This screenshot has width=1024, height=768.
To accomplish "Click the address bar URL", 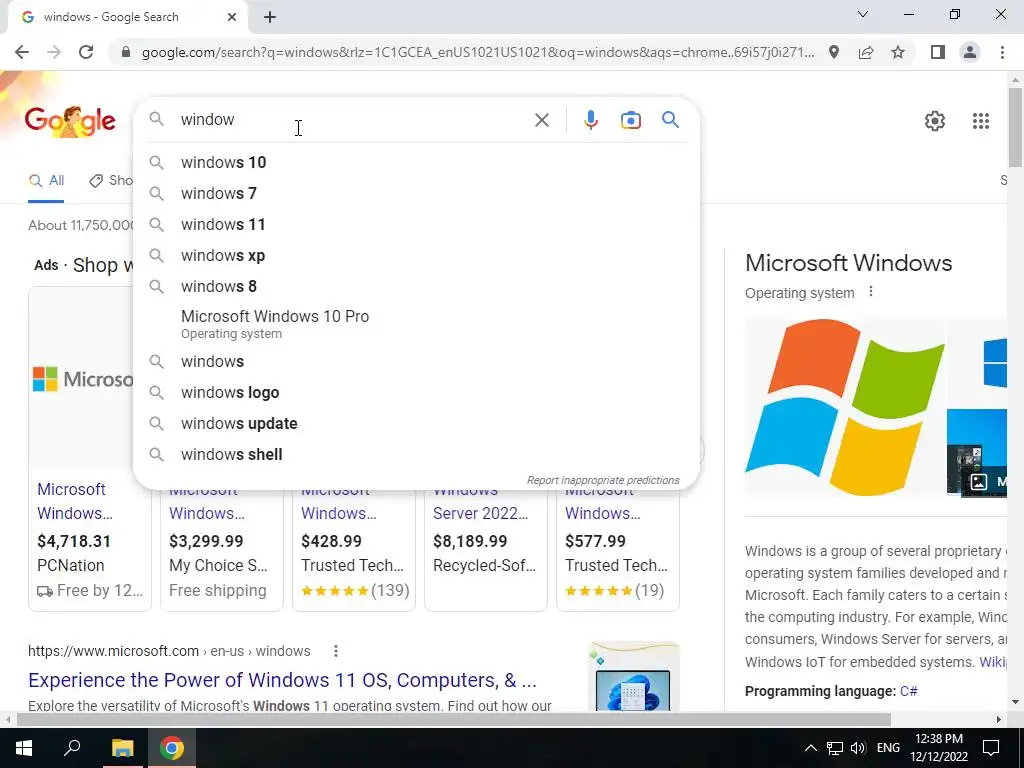I will click(477, 52).
